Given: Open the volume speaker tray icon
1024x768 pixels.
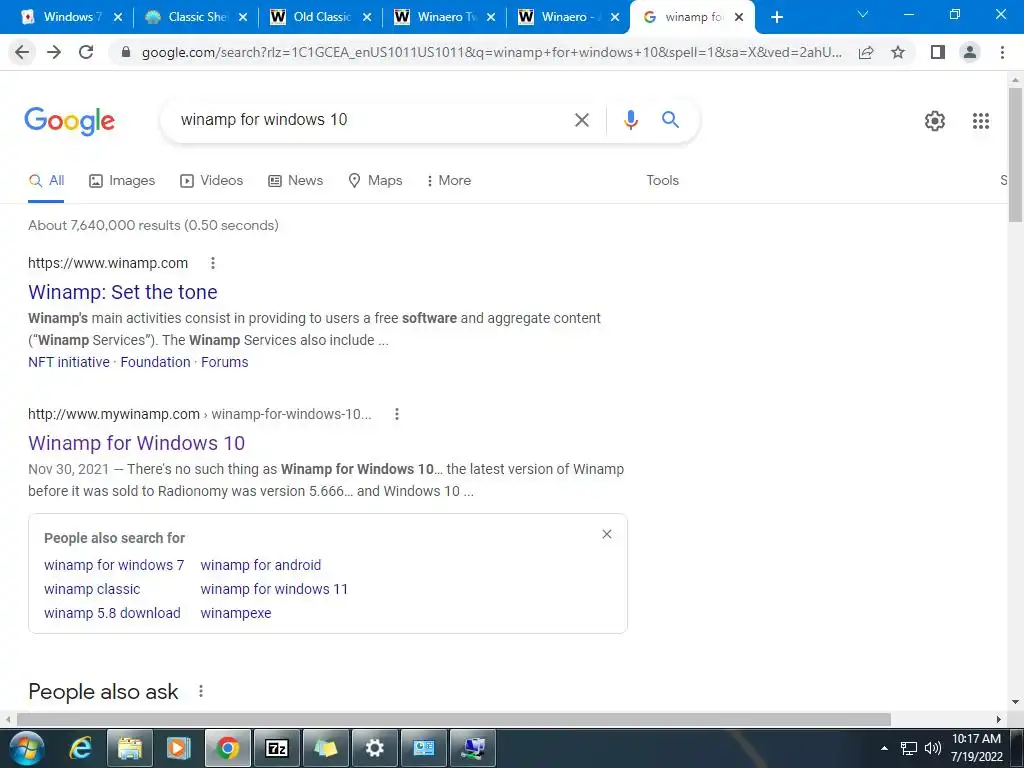Looking at the screenshot, I should point(933,748).
